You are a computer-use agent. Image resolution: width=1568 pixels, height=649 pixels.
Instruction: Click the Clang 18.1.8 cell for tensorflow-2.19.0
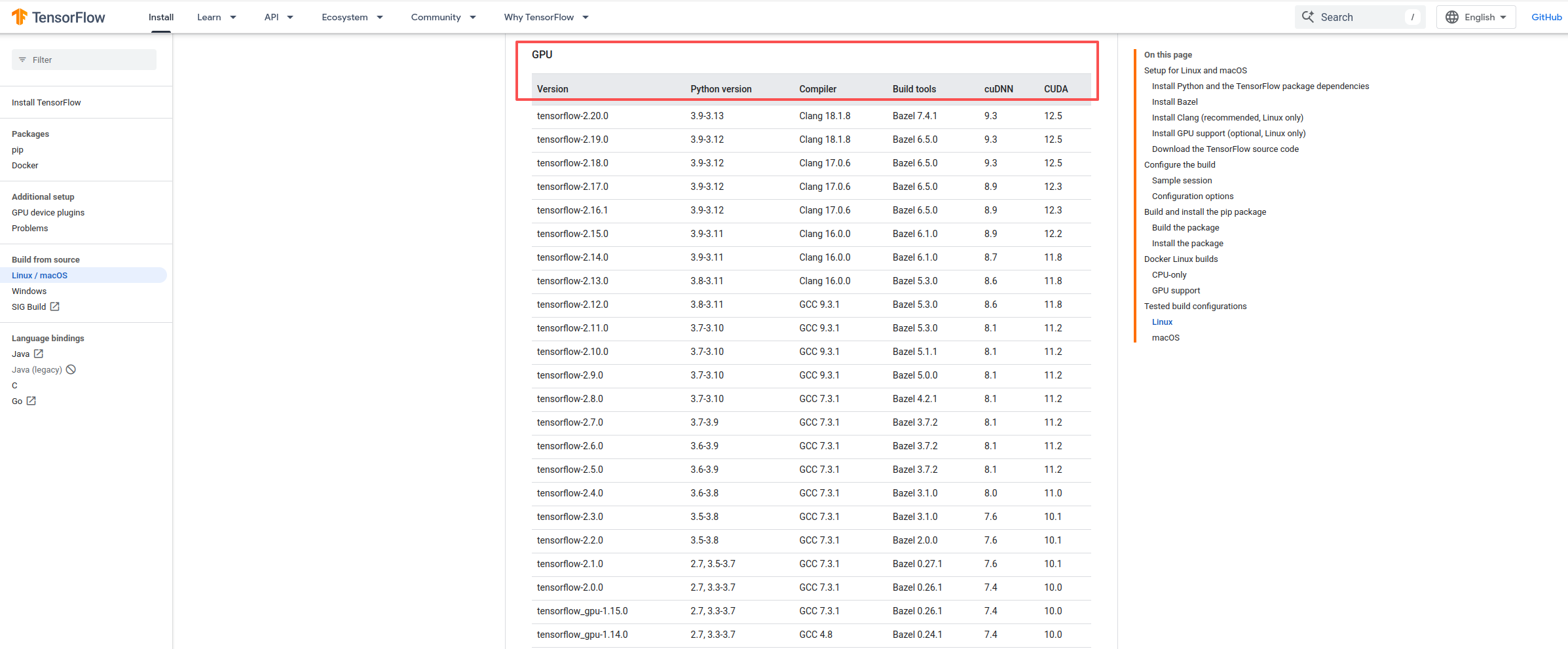[x=825, y=139]
